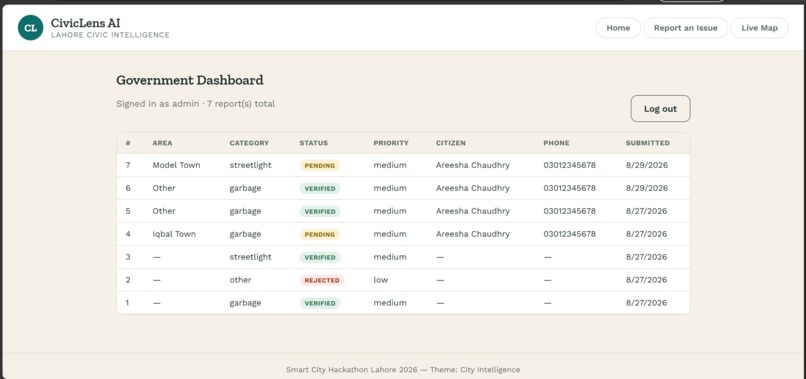Click garbage category in report 1 row
Image resolution: width=806 pixels, height=379 pixels.
pyautogui.click(x=245, y=303)
